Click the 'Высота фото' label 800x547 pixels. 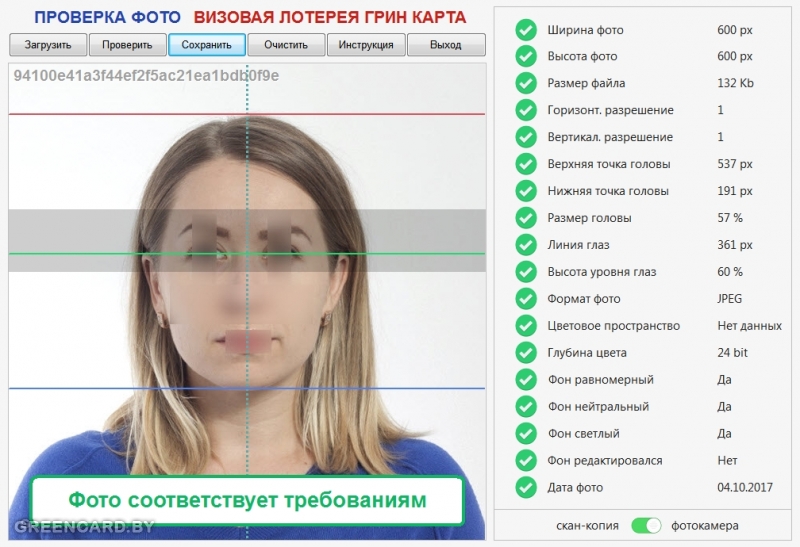click(x=583, y=56)
